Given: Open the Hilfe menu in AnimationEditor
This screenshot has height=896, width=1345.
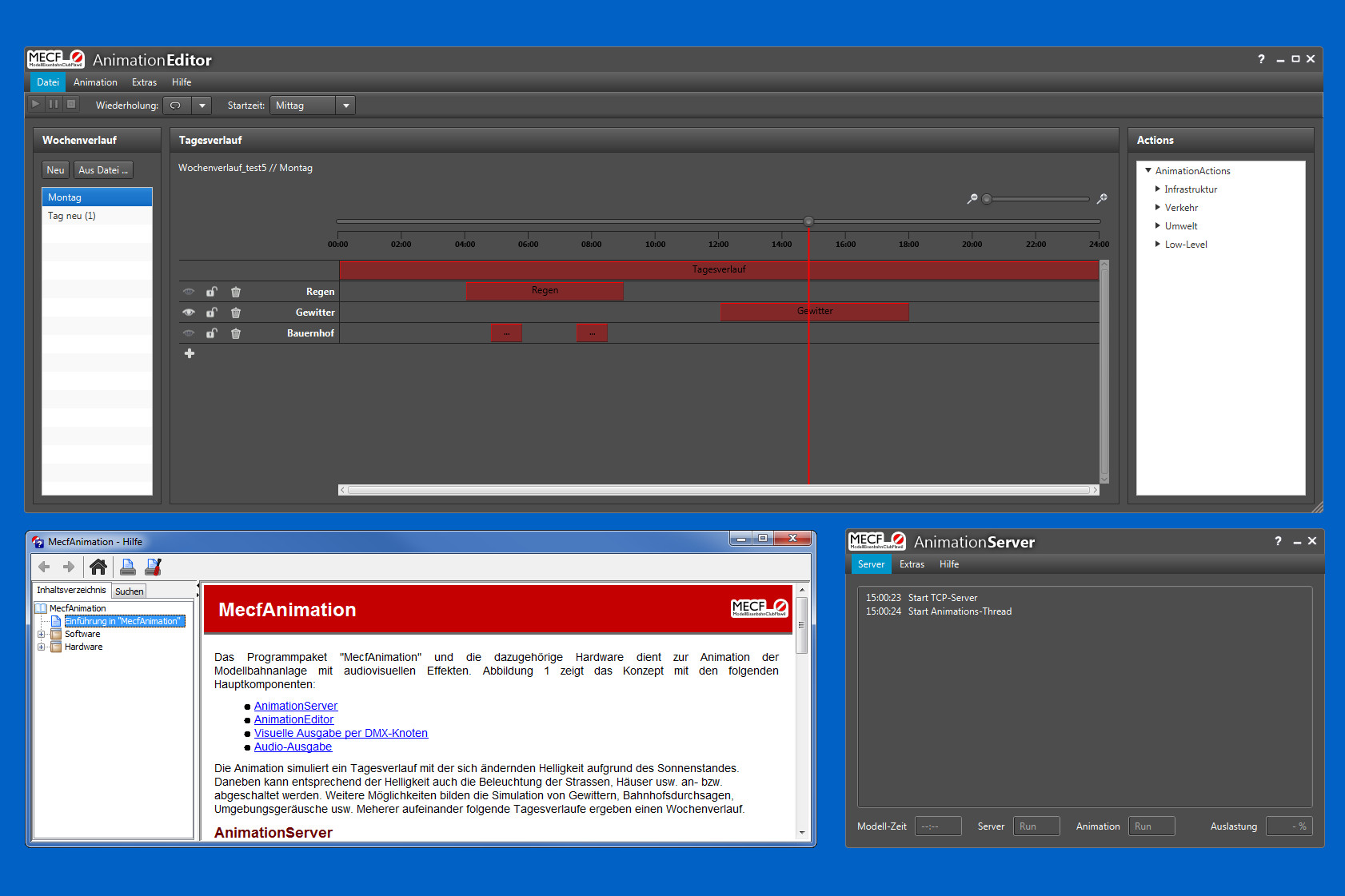Looking at the screenshot, I should (182, 82).
